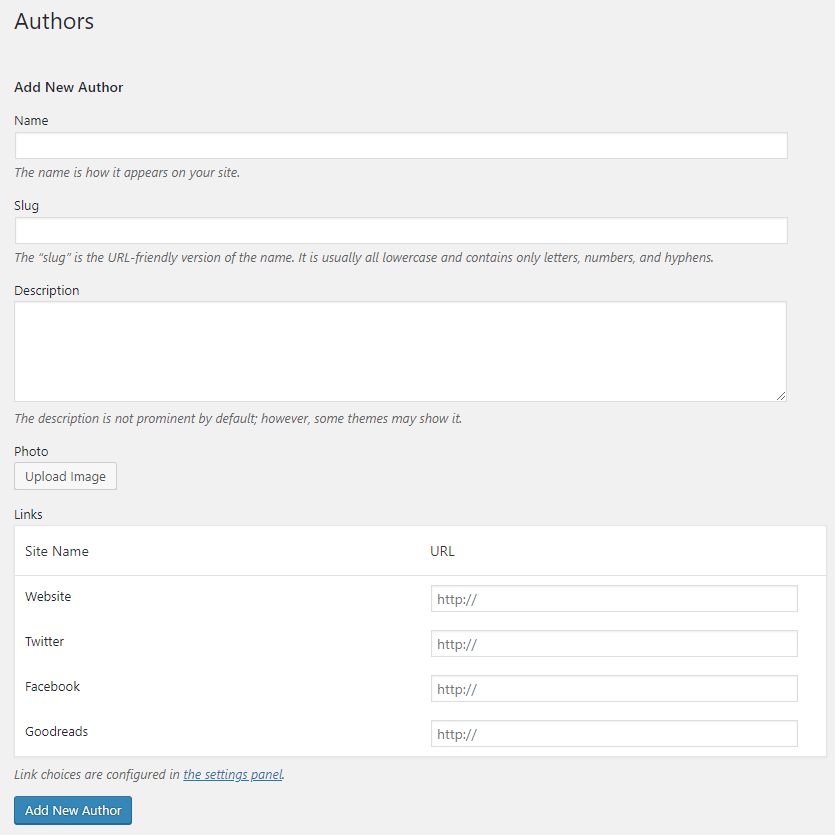The image size is (835, 835).
Task: Click 'Link choices are configured in' text
Action: tap(97, 774)
